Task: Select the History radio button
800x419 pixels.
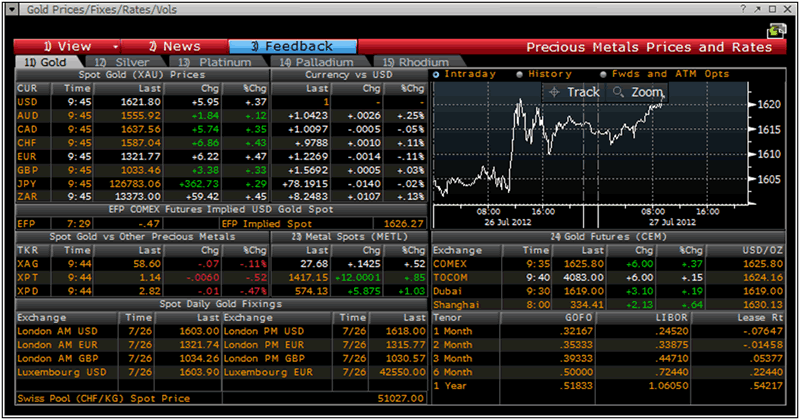Action: (518, 74)
